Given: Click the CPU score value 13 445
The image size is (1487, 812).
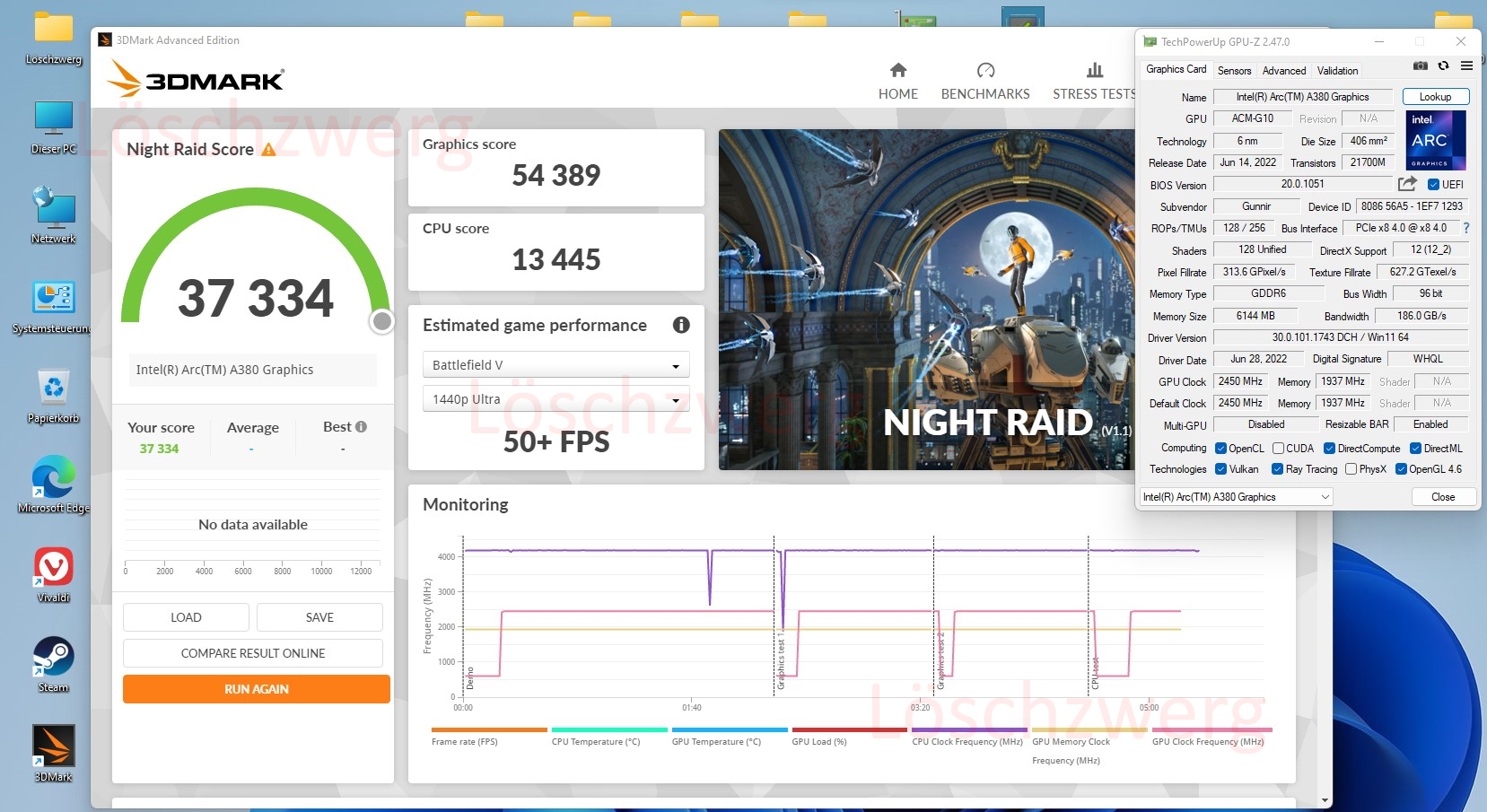Looking at the screenshot, I should (556, 259).
